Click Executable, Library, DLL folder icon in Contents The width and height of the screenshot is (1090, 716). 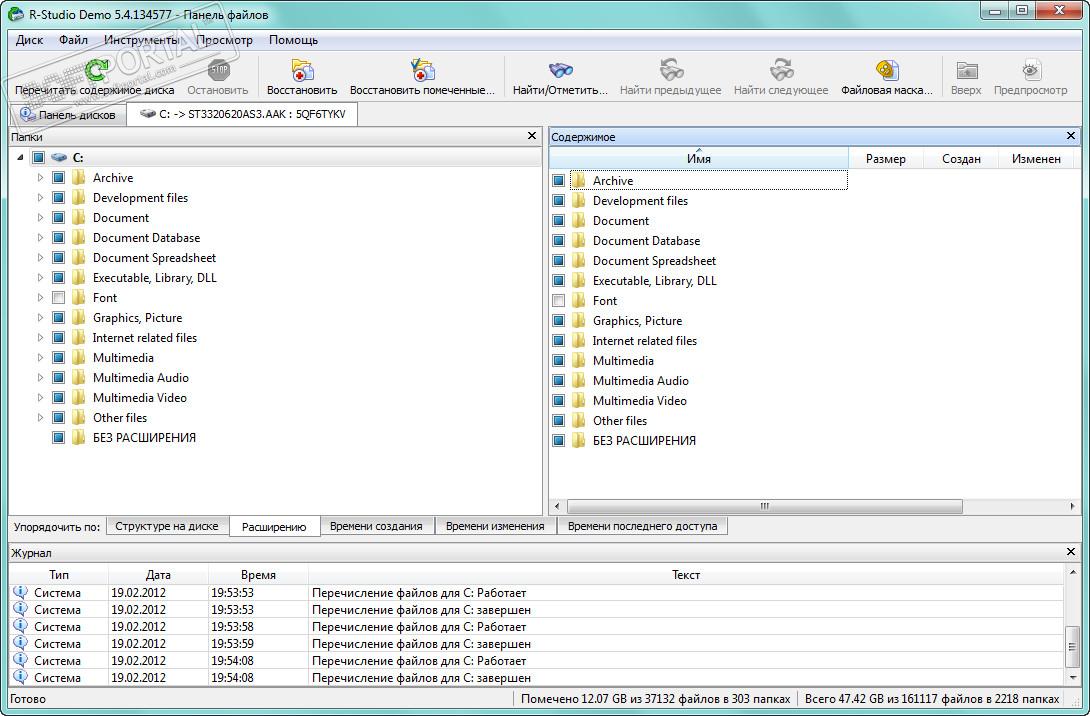click(578, 281)
